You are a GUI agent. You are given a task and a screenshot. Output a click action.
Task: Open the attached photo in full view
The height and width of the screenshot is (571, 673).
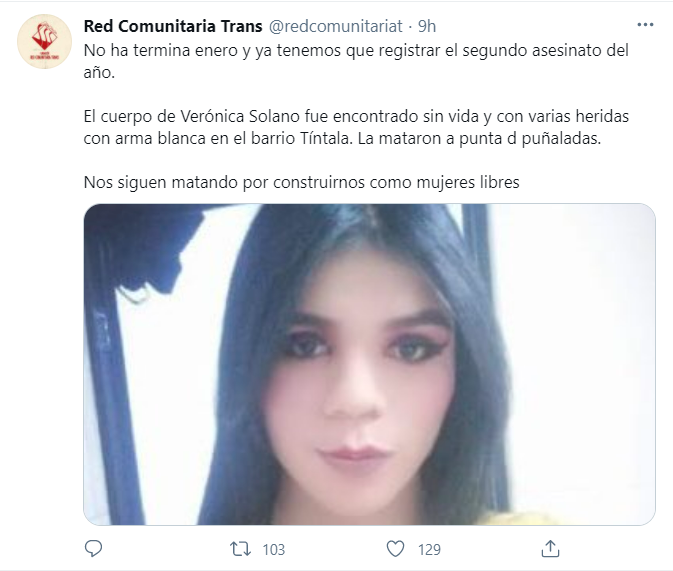coord(369,364)
